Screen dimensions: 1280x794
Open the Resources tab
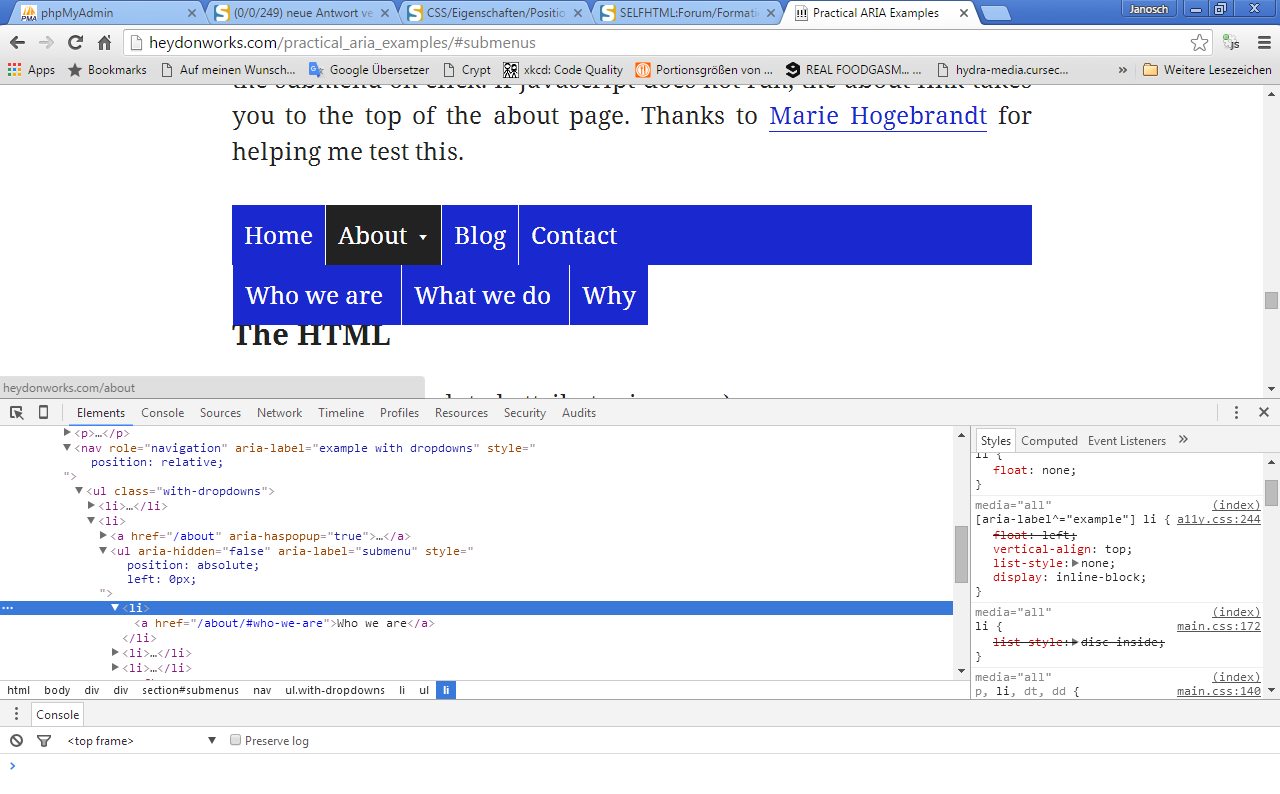click(461, 412)
